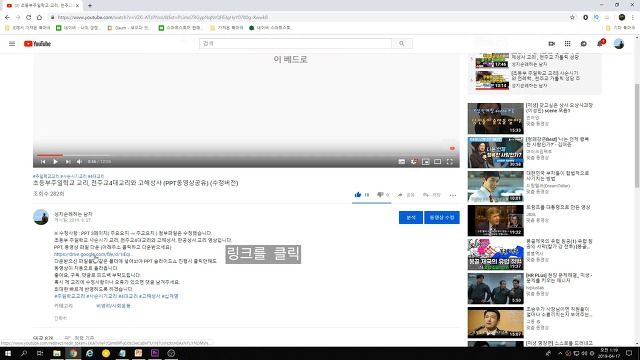Toggle subtitles in the player

[x=402, y=162]
